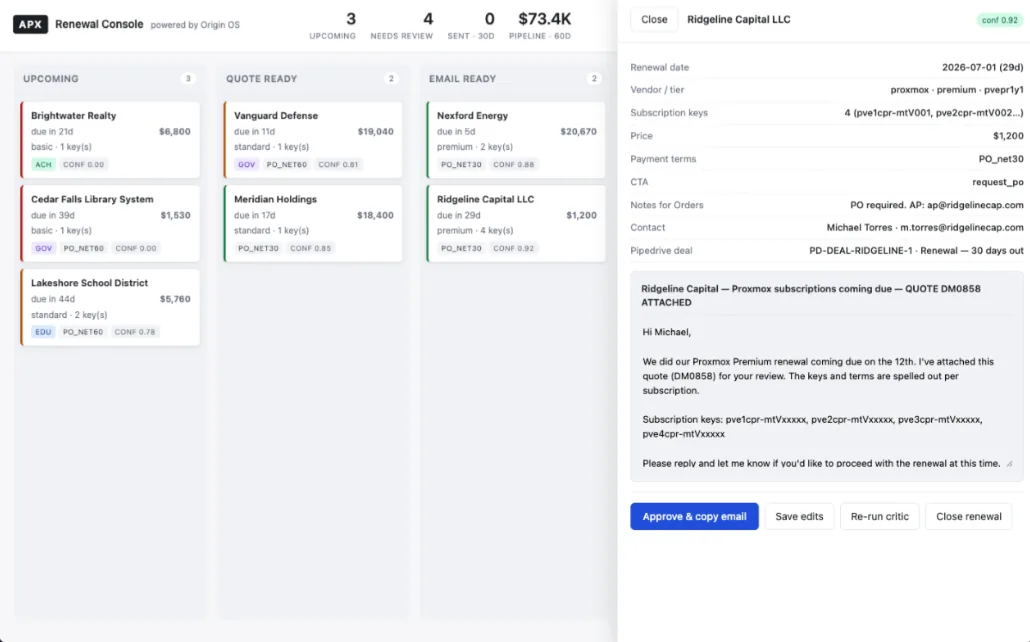Select the Ridgeline Capital LLC card
Screen dimensions: 1030x642
click(516, 223)
